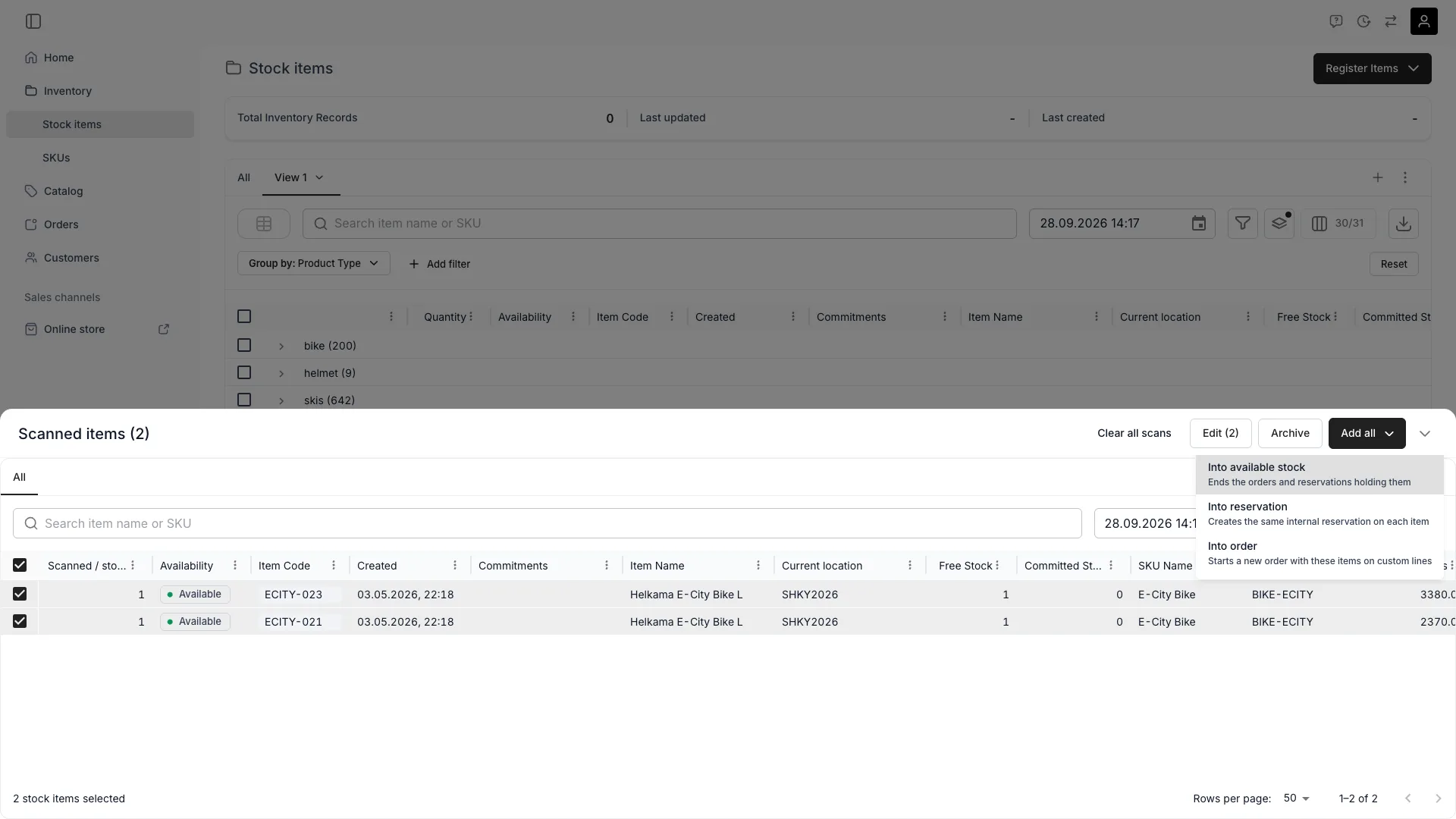The width and height of the screenshot is (1456, 819).
Task: Open Availability column menu in scanned items
Action: [235, 566]
